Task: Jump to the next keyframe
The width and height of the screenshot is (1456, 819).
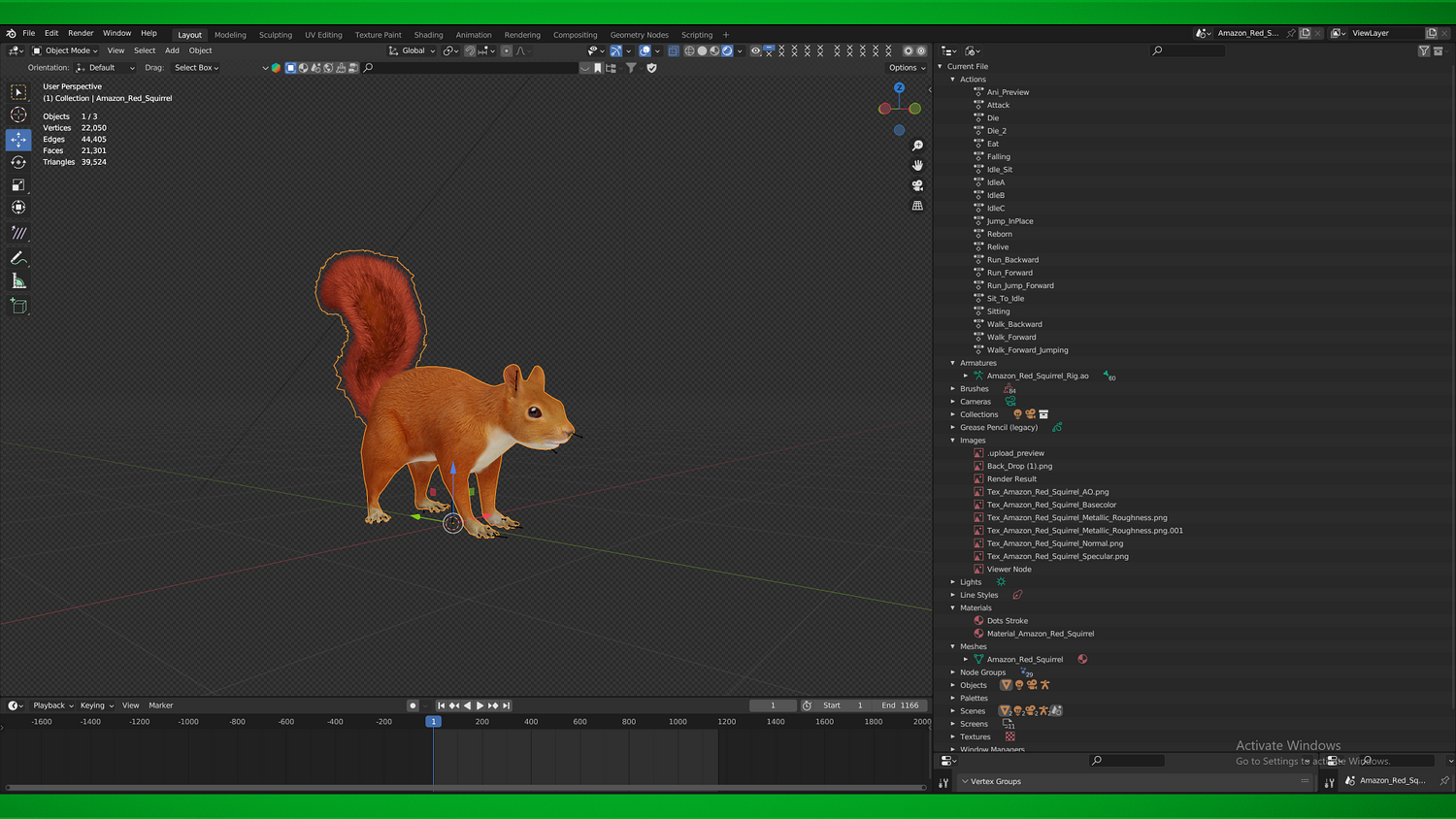Action: point(493,705)
